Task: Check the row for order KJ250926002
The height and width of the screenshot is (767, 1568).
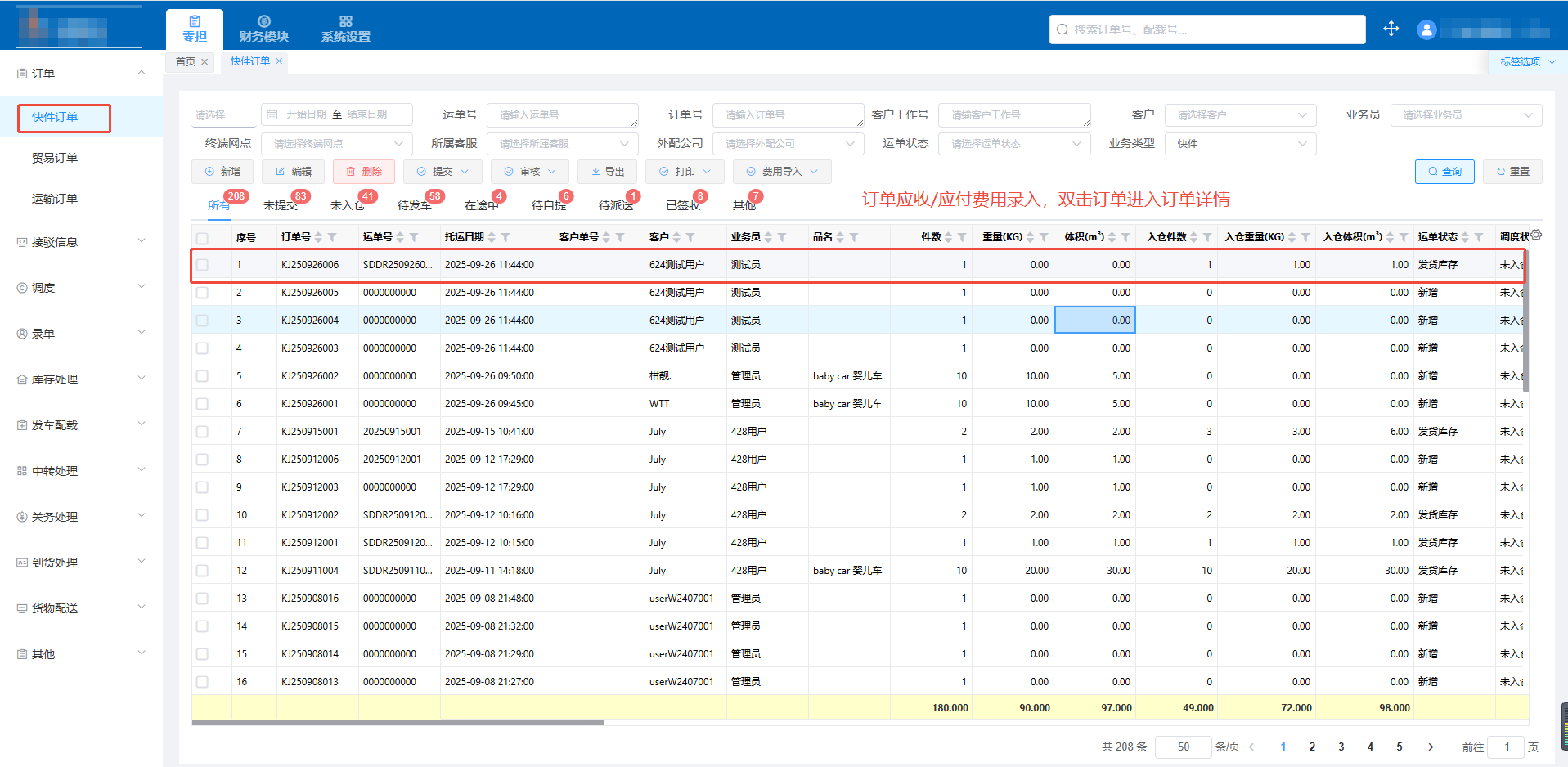Action: pyautogui.click(x=202, y=376)
